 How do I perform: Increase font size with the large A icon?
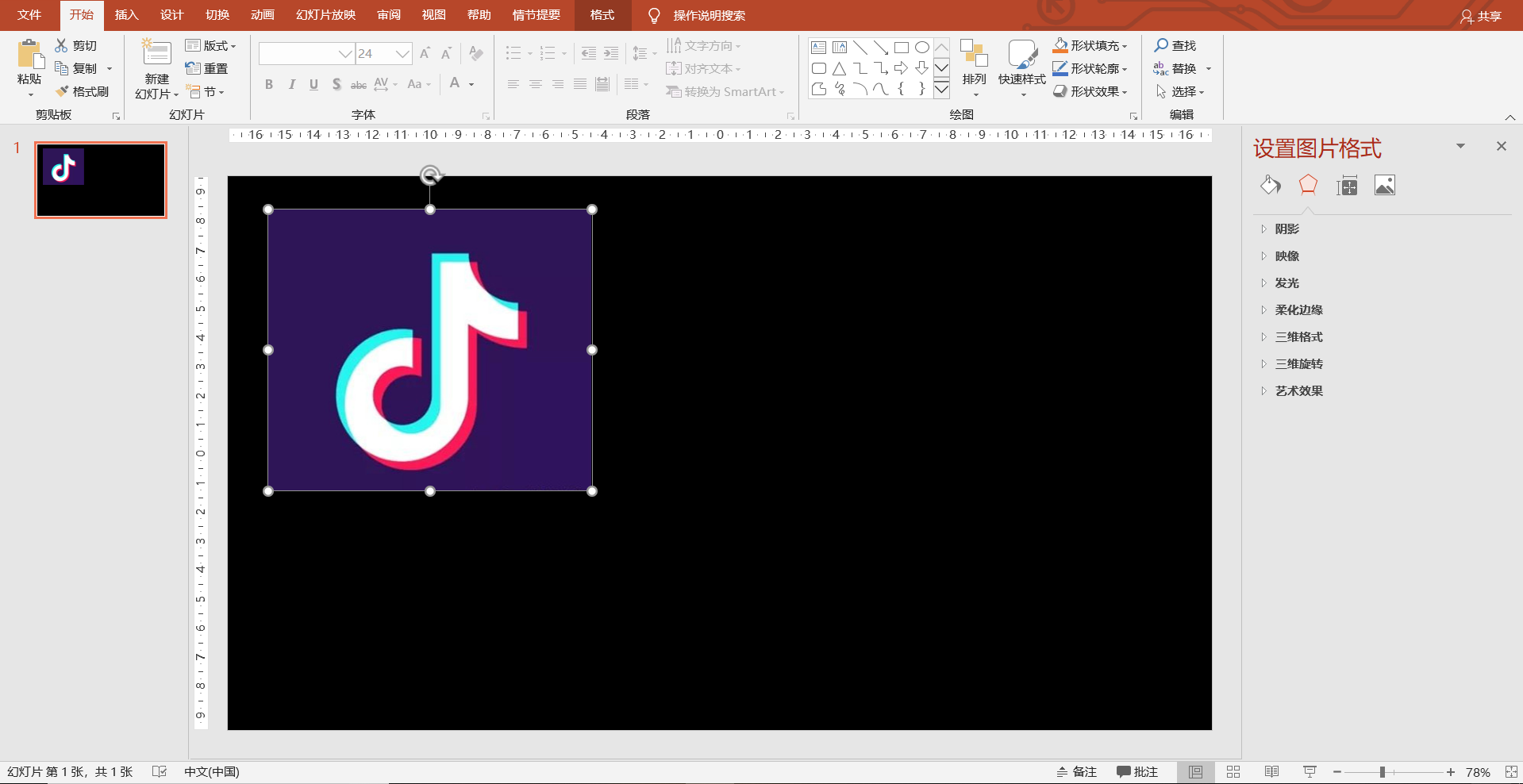[425, 53]
